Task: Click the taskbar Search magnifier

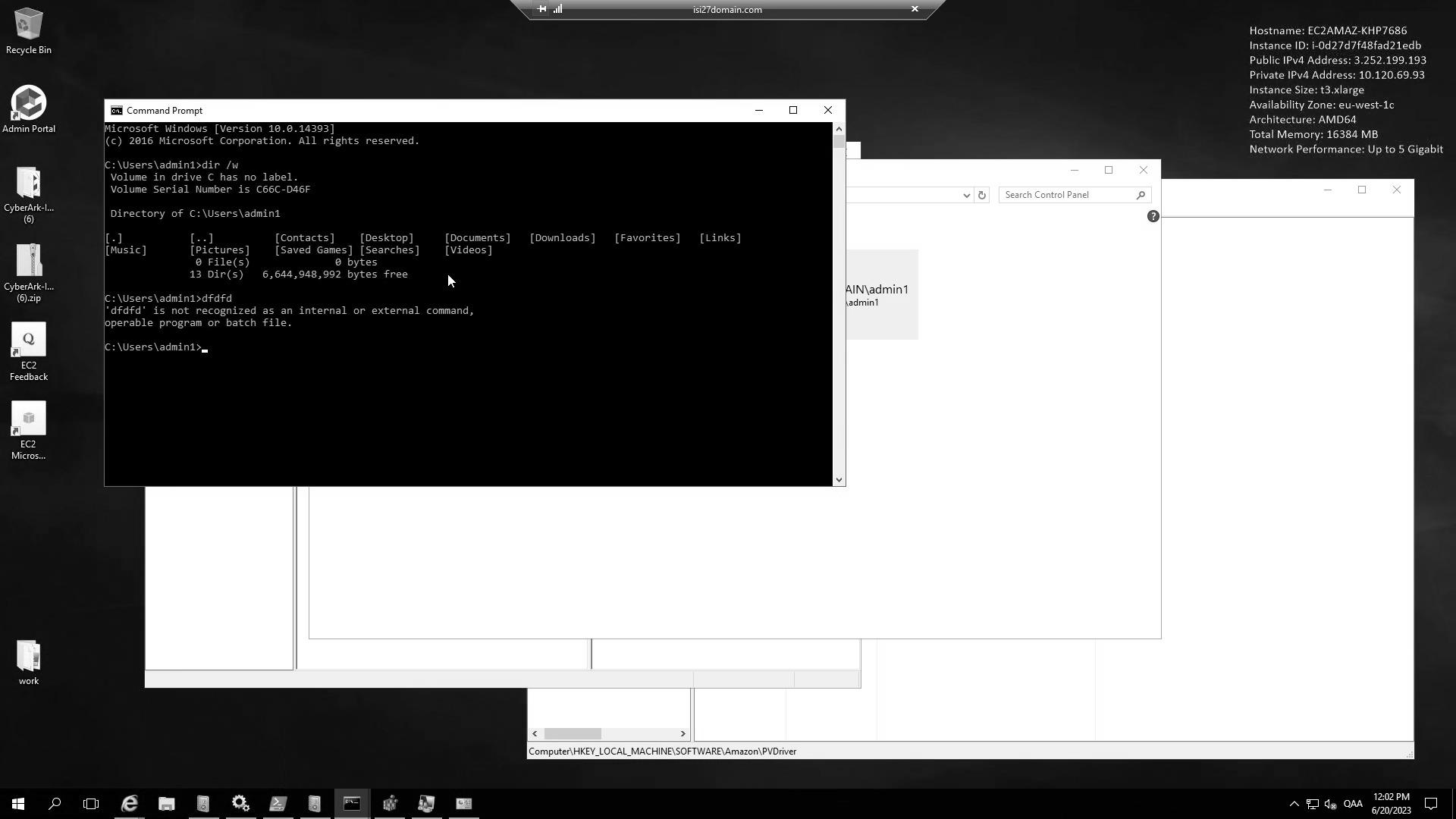Action: (55, 804)
